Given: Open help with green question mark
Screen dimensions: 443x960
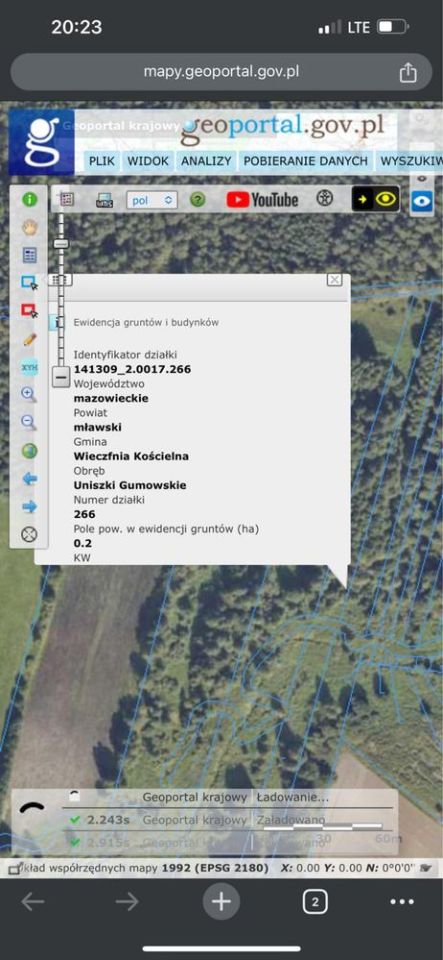Looking at the screenshot, I should (197, 200).
